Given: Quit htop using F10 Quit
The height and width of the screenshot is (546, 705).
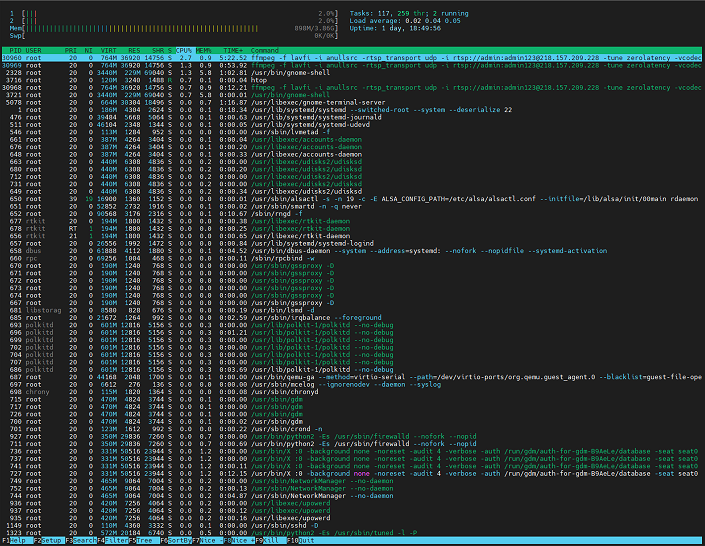Looking at the screenshot, I should pos(301,541).
